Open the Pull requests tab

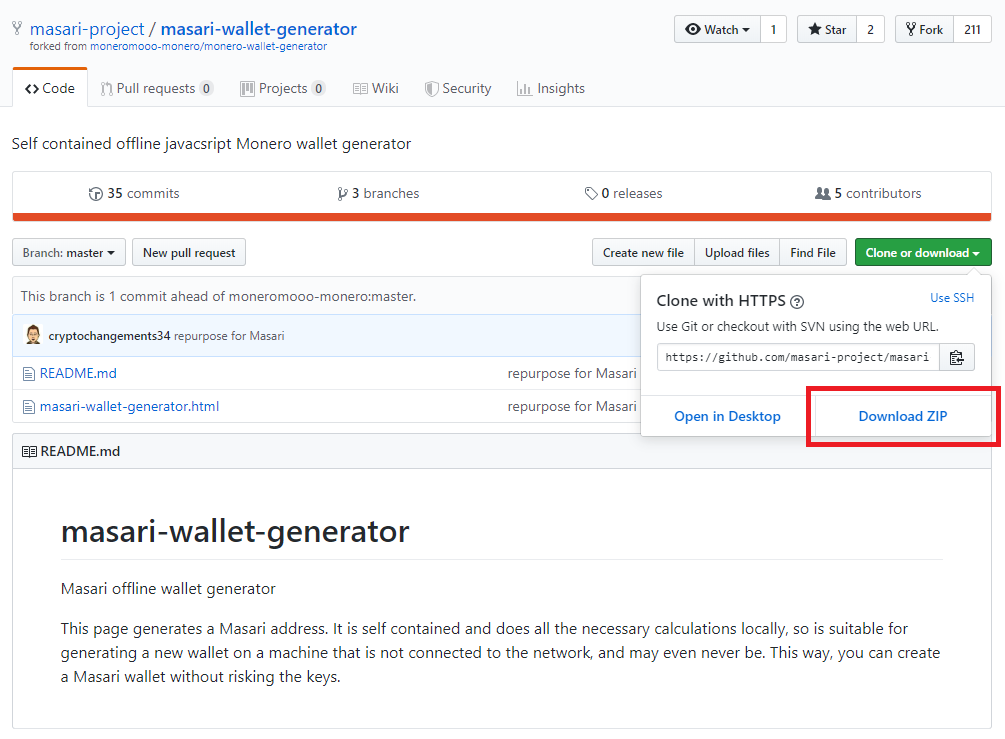click(156, 88)
